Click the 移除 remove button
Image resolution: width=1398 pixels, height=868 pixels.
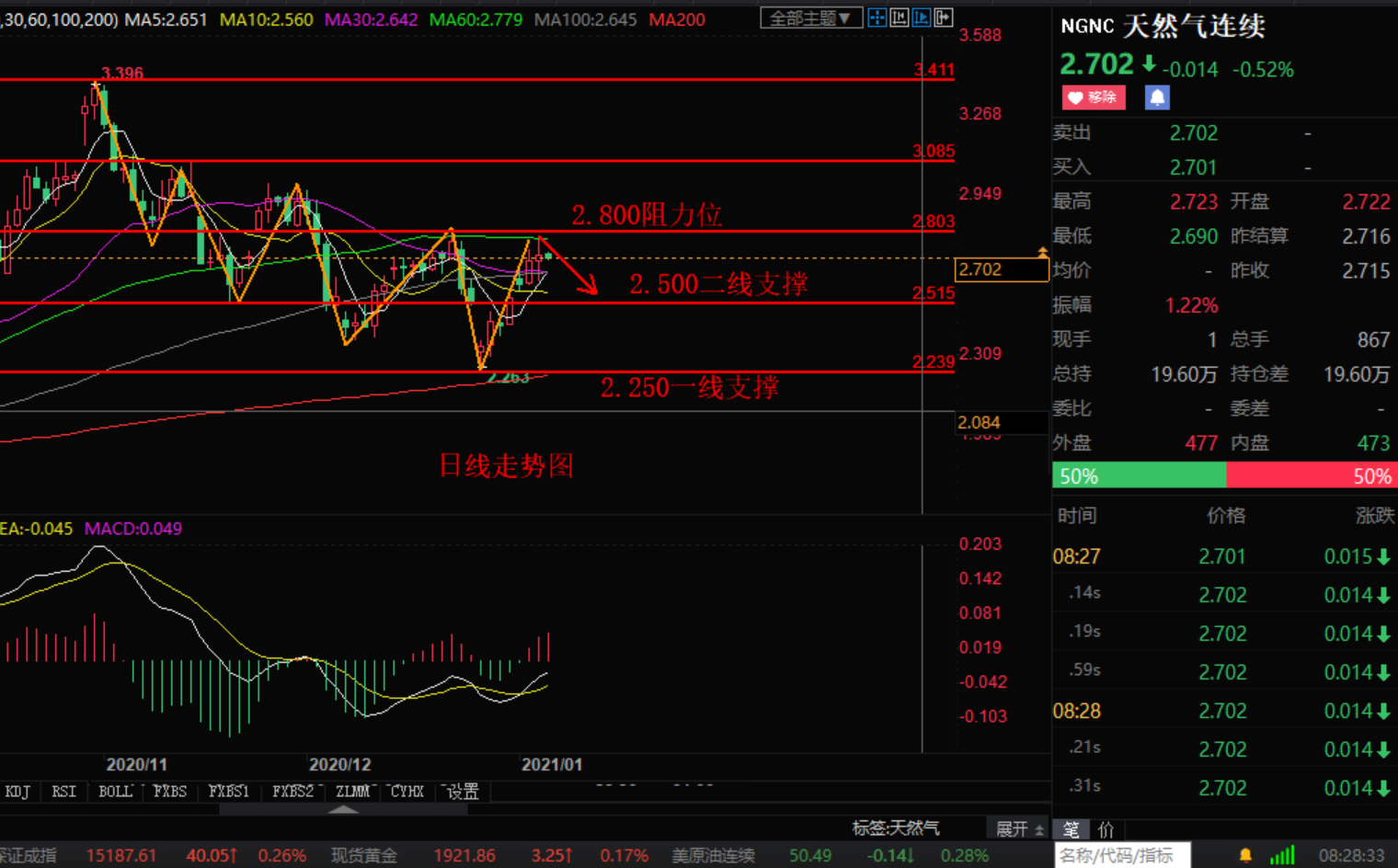point(1094,97)
